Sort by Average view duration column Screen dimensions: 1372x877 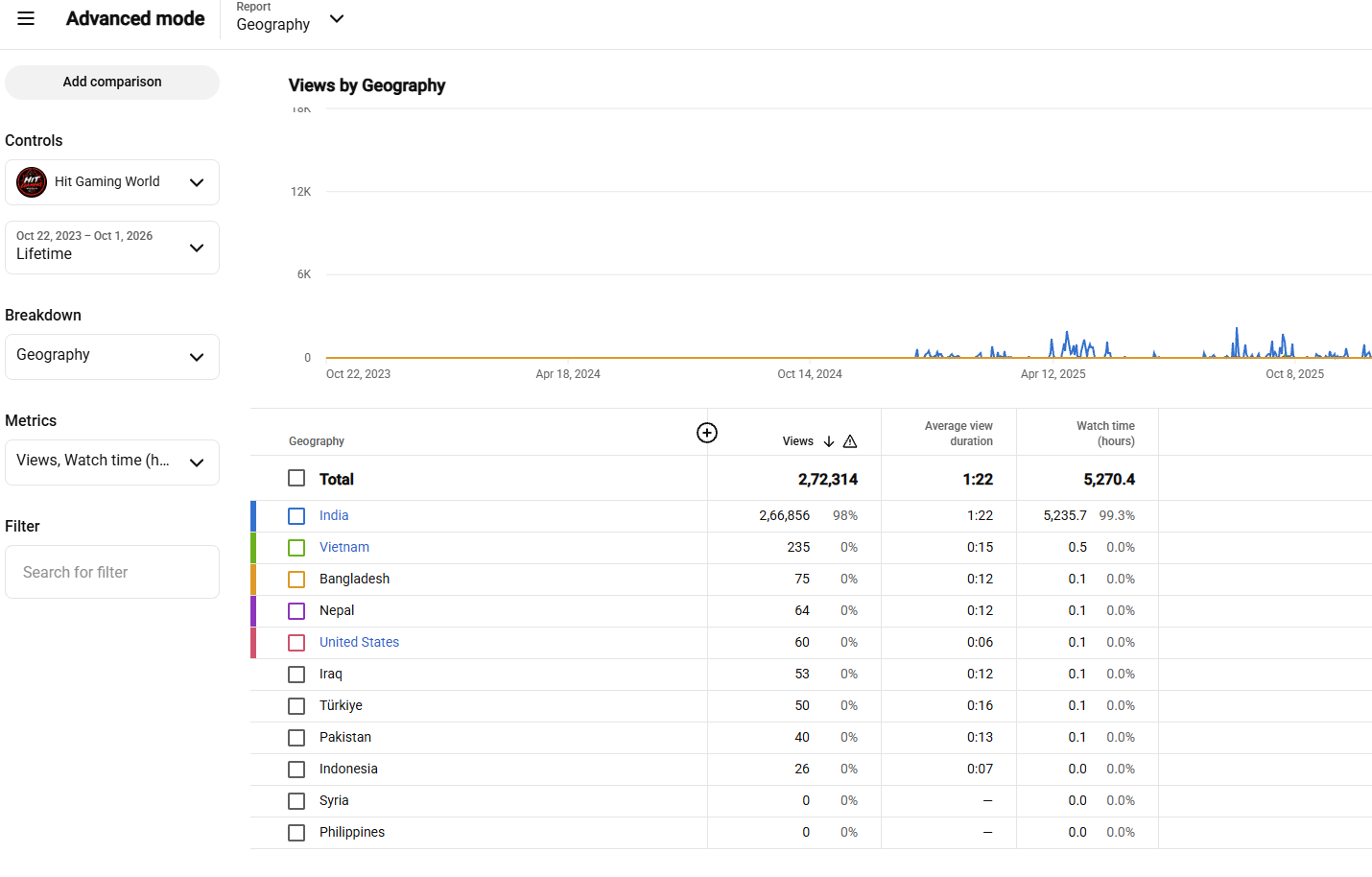pos(958,434)
